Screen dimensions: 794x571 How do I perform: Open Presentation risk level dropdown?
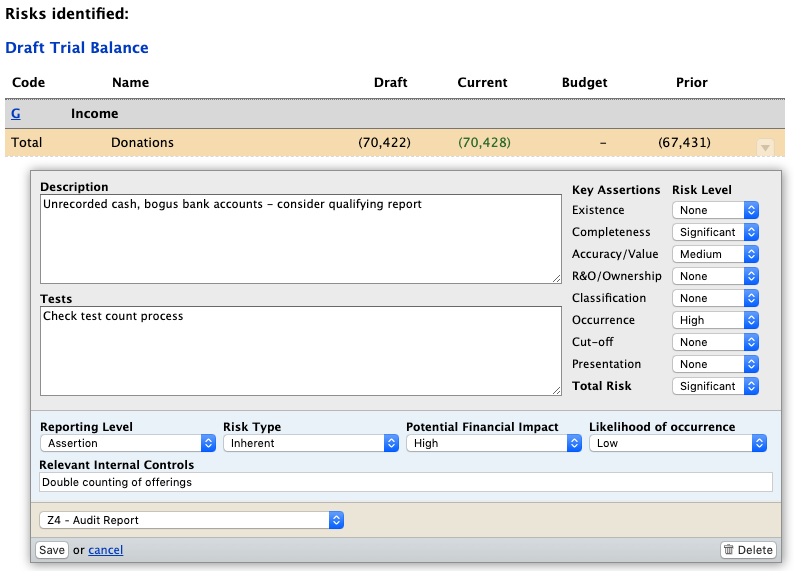click(x=715, y=364)
